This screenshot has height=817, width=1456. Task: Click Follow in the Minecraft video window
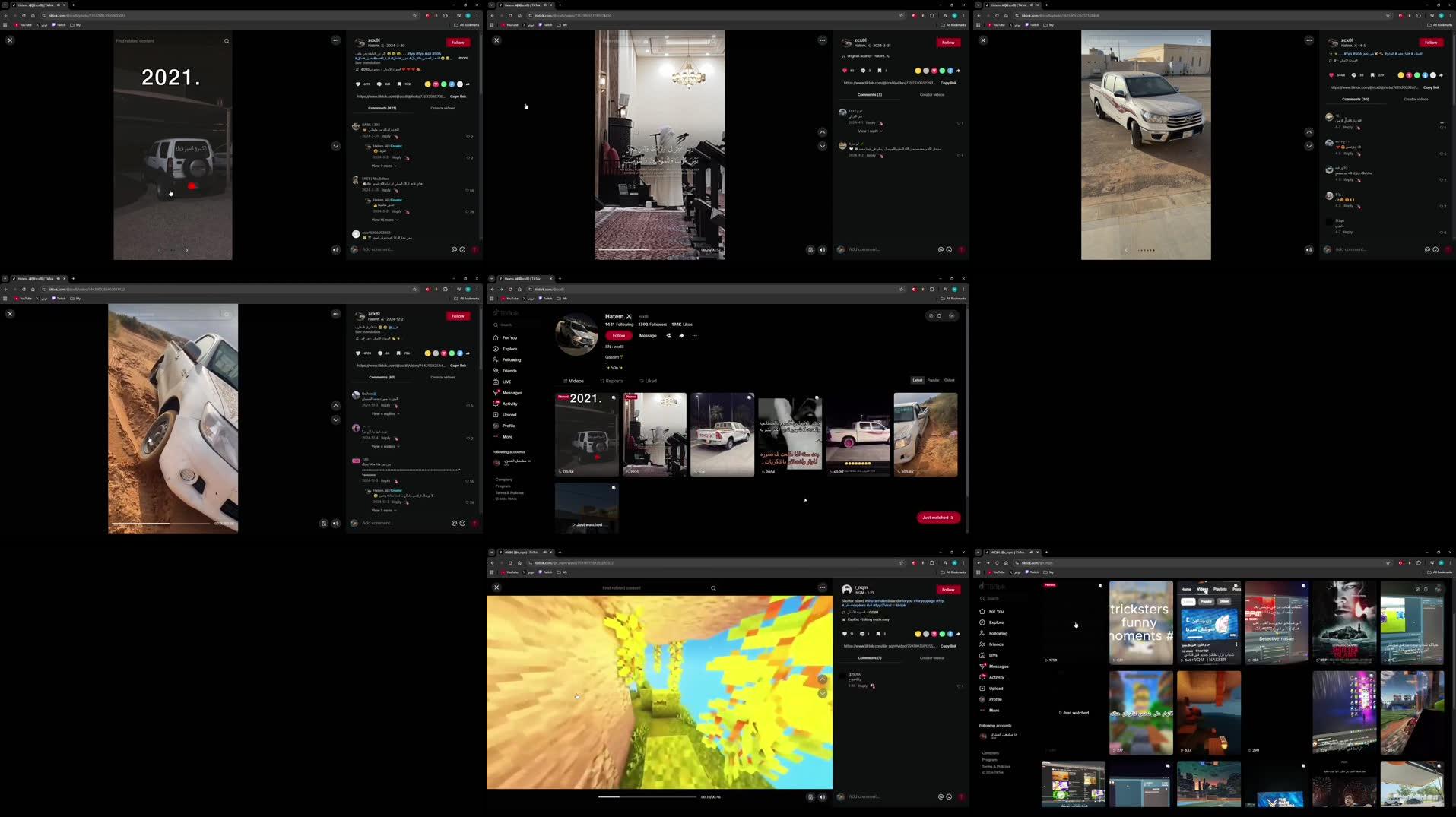coord(948,590)
